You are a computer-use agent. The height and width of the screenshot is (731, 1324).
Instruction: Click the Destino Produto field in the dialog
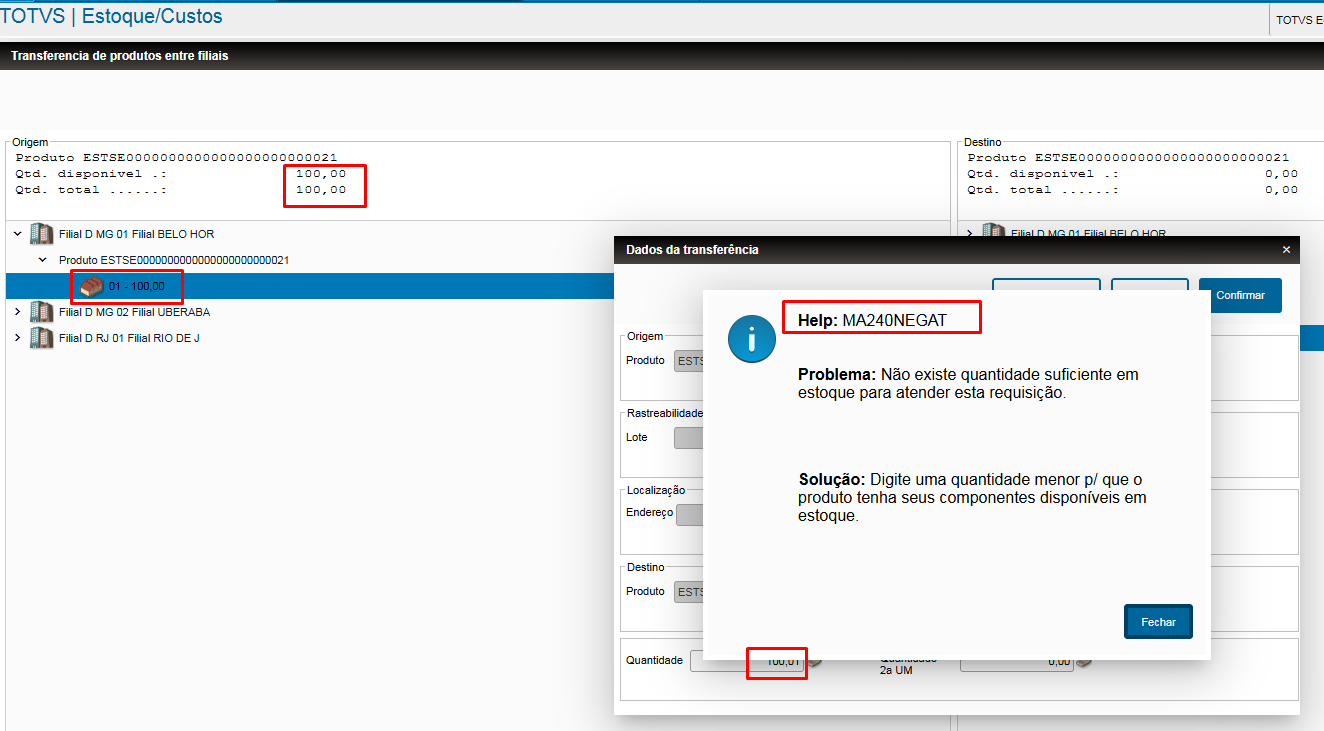coord(689,592)
